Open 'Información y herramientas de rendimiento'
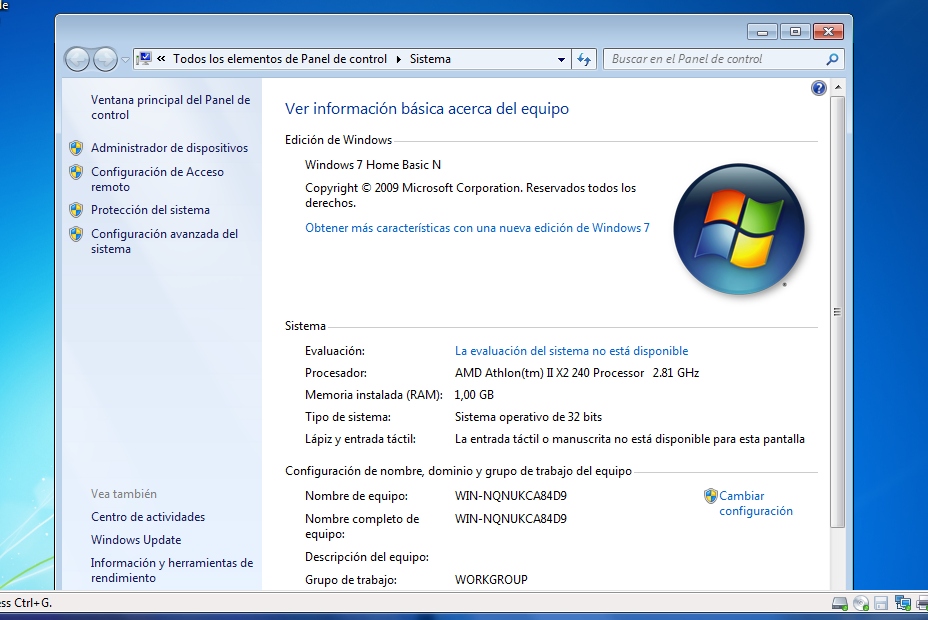 point(172,570)
